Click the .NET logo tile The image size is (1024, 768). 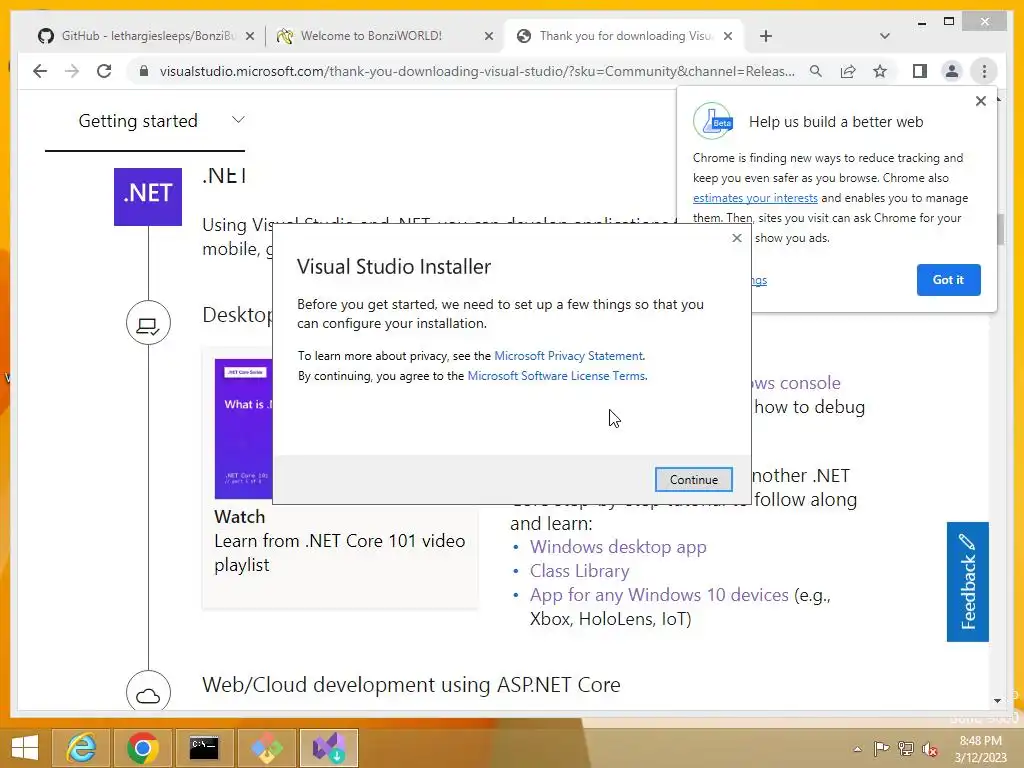148,197
